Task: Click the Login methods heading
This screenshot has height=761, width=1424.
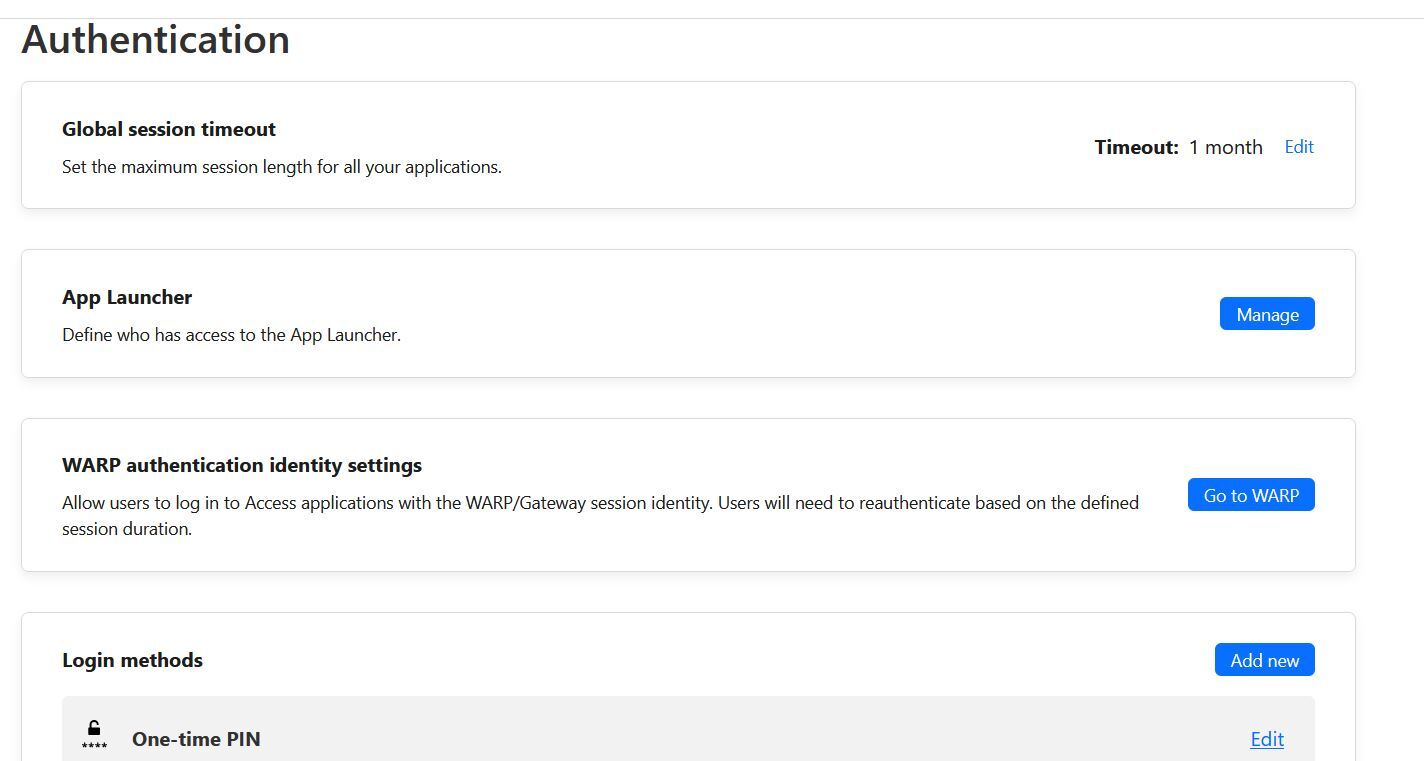Action: click(132, 660)
